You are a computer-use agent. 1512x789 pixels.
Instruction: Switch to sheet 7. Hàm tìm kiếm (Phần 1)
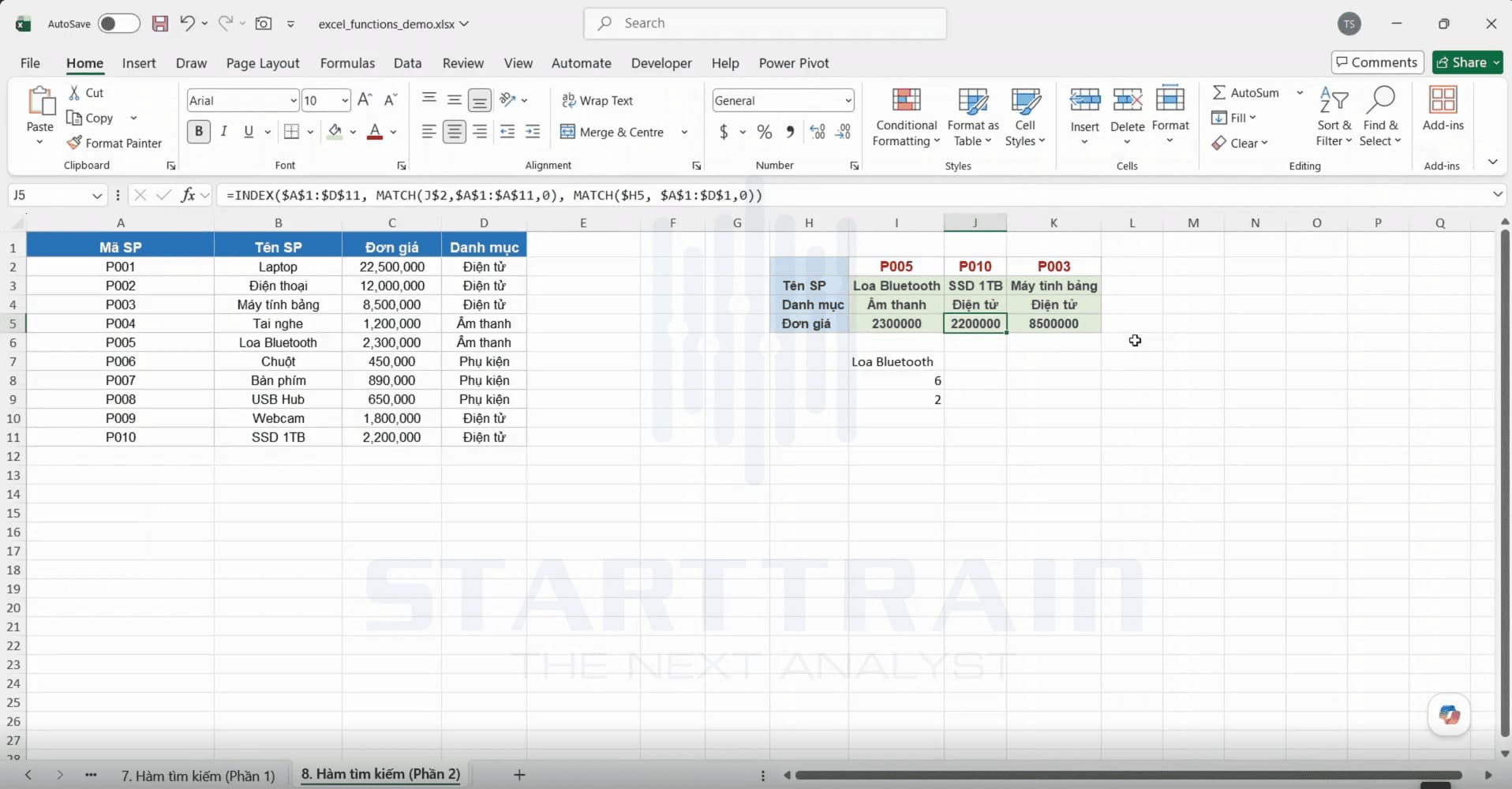pos(198,776)
